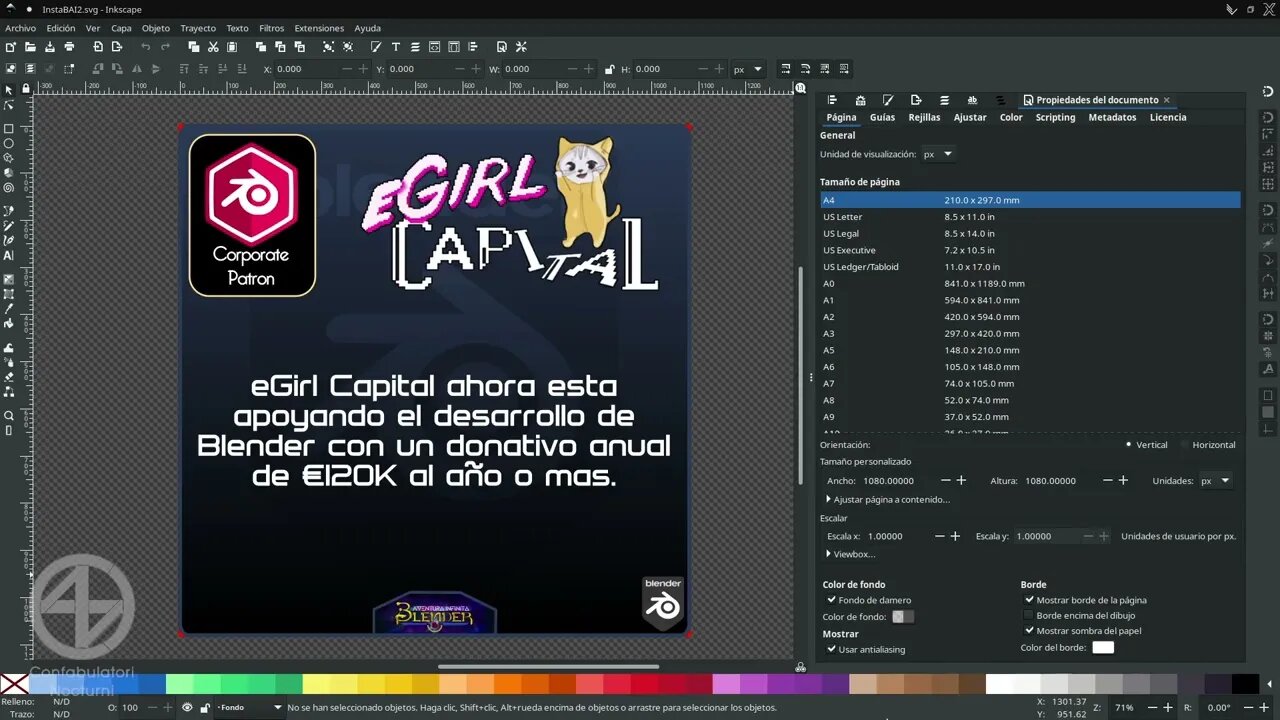This screenshot has width=1280, height=720.
Task: Select Horizontal orientation radio button
Action: 1184,445
